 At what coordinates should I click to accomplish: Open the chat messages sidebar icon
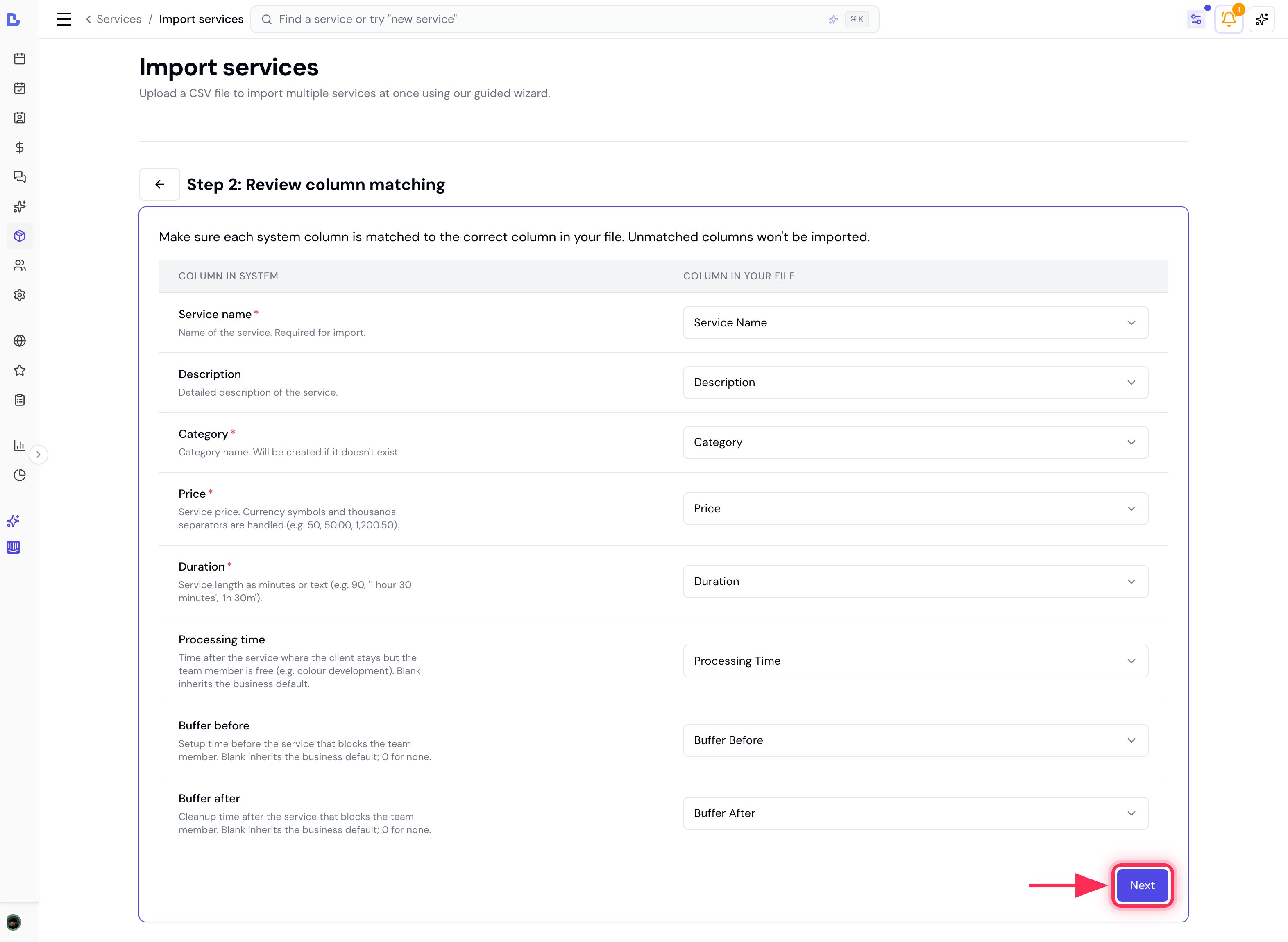tap(19, 177)
